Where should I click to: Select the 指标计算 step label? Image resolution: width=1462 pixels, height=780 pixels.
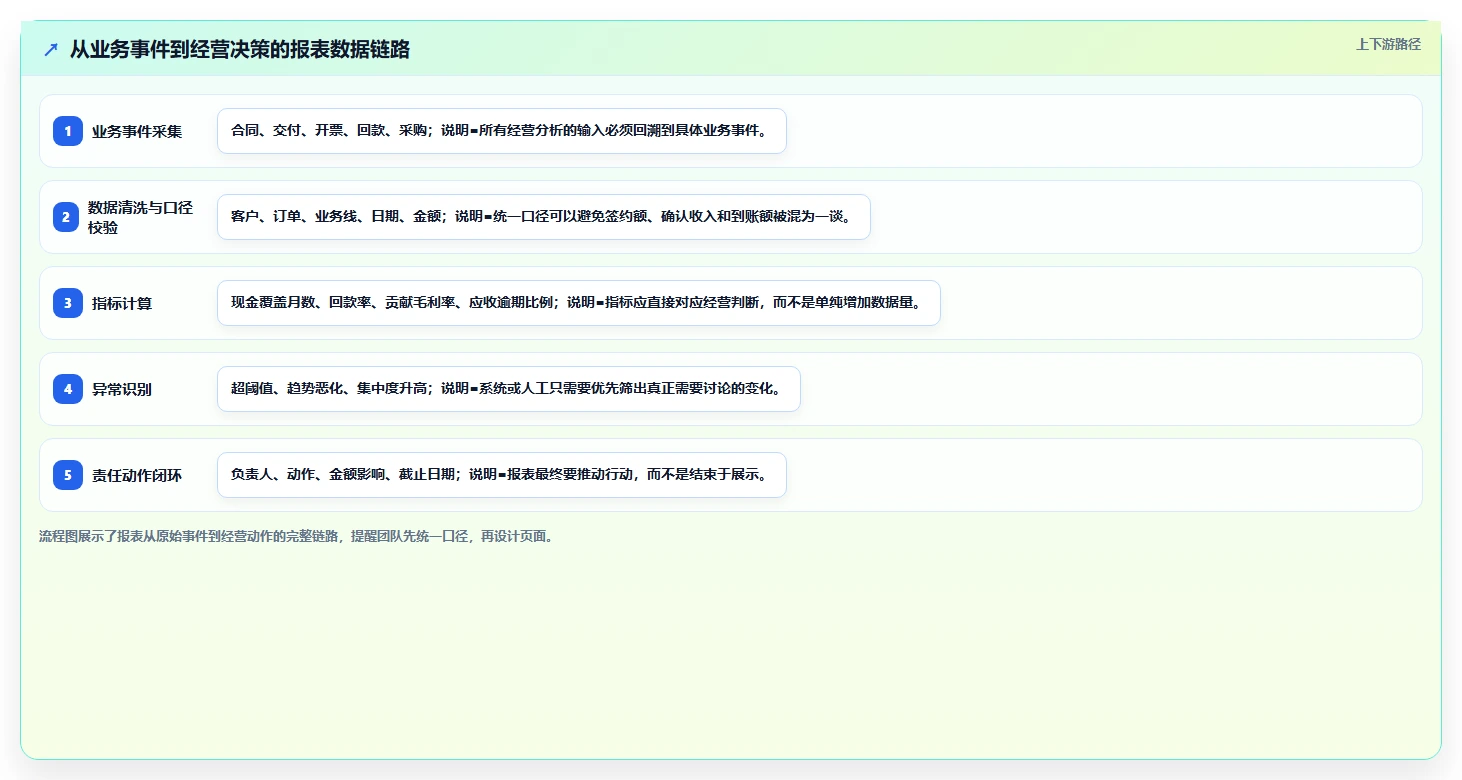click(x=122, y=303)
